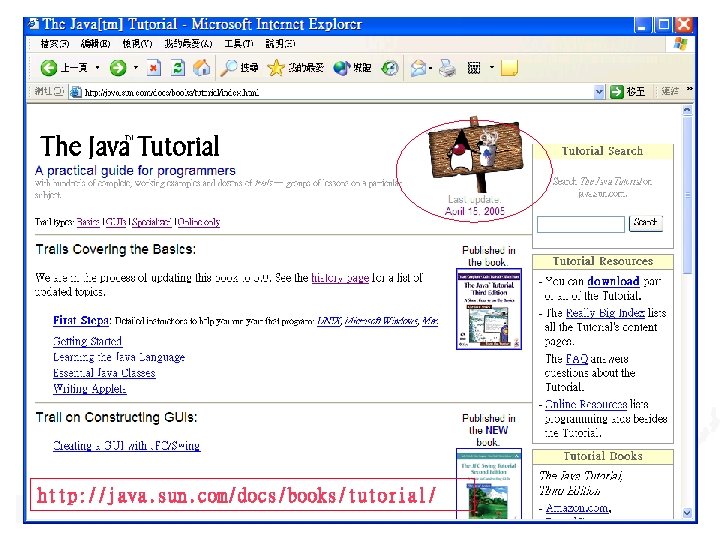Click the Tutorial Search button
Image resolution: width=720 pixels, height=540 pixels.
pyautogui.click(x=645, y=223)
